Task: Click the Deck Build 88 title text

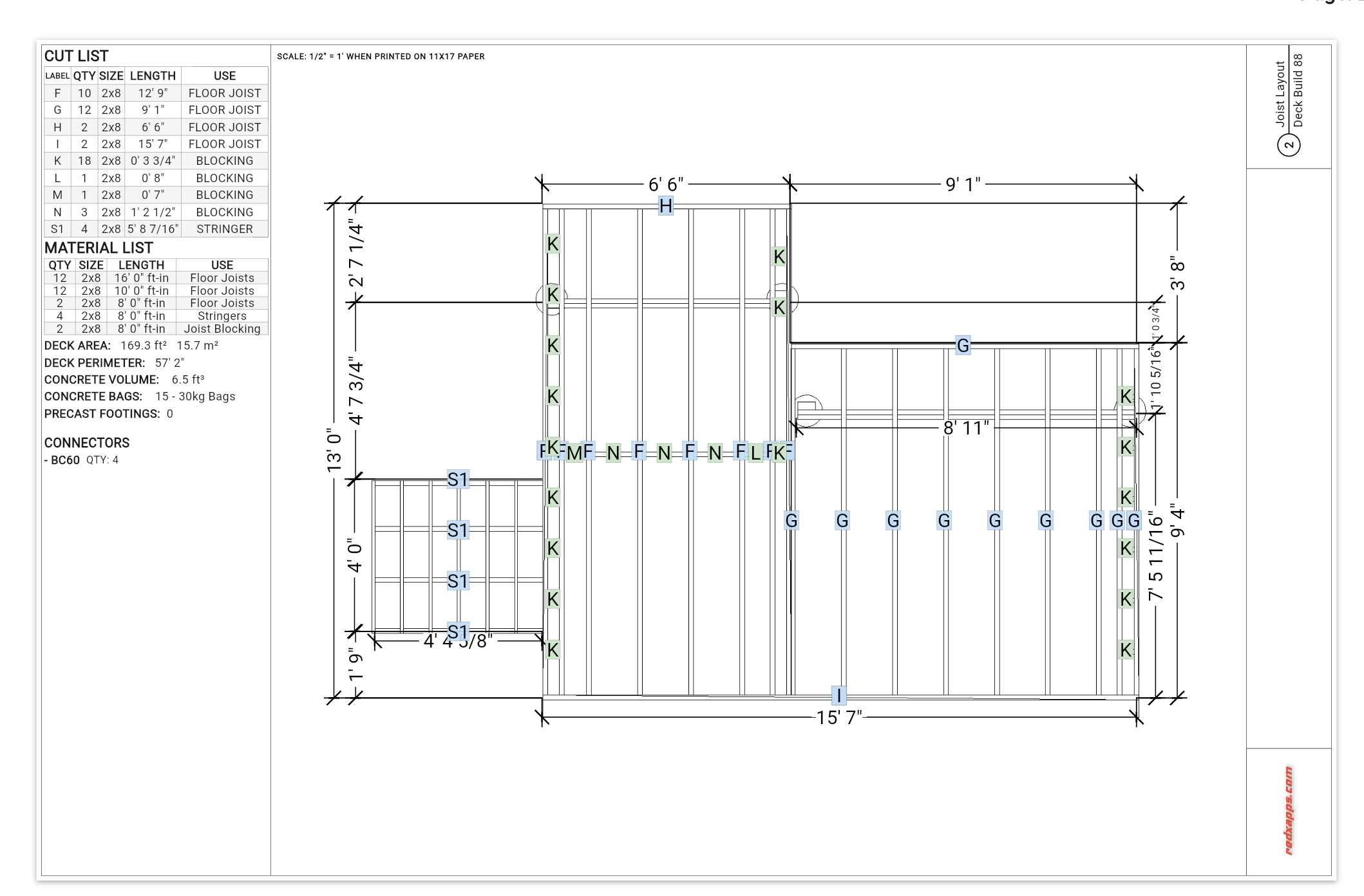Action: 1298,90
